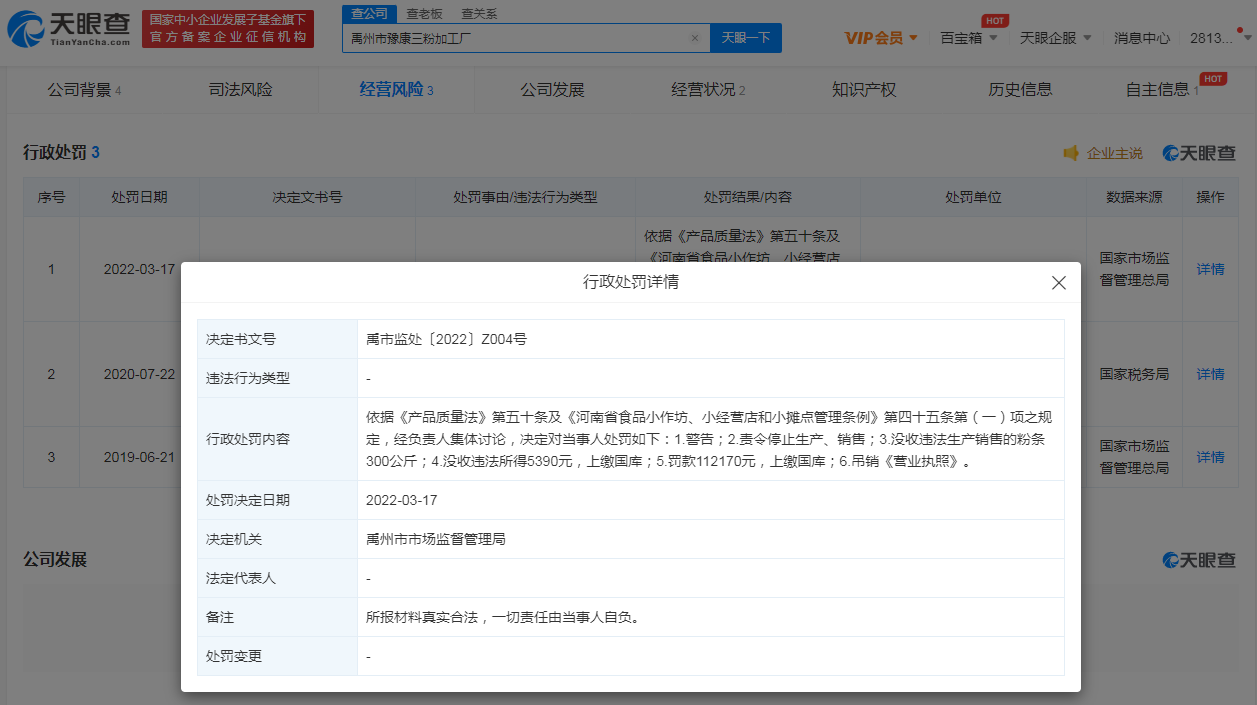Open 消息中心 message center
This screenshot has width=1257, height=705.
tap(1142, 38)
